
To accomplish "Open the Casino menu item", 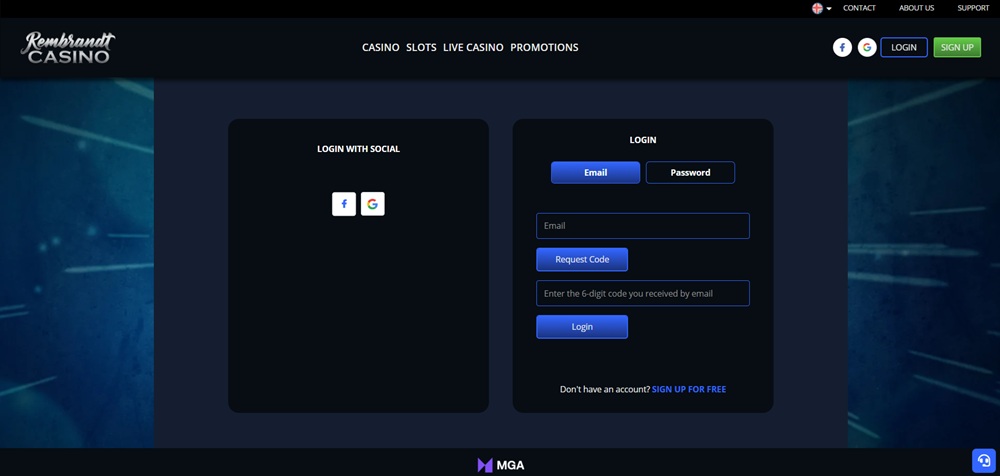I will coord(381,47).
